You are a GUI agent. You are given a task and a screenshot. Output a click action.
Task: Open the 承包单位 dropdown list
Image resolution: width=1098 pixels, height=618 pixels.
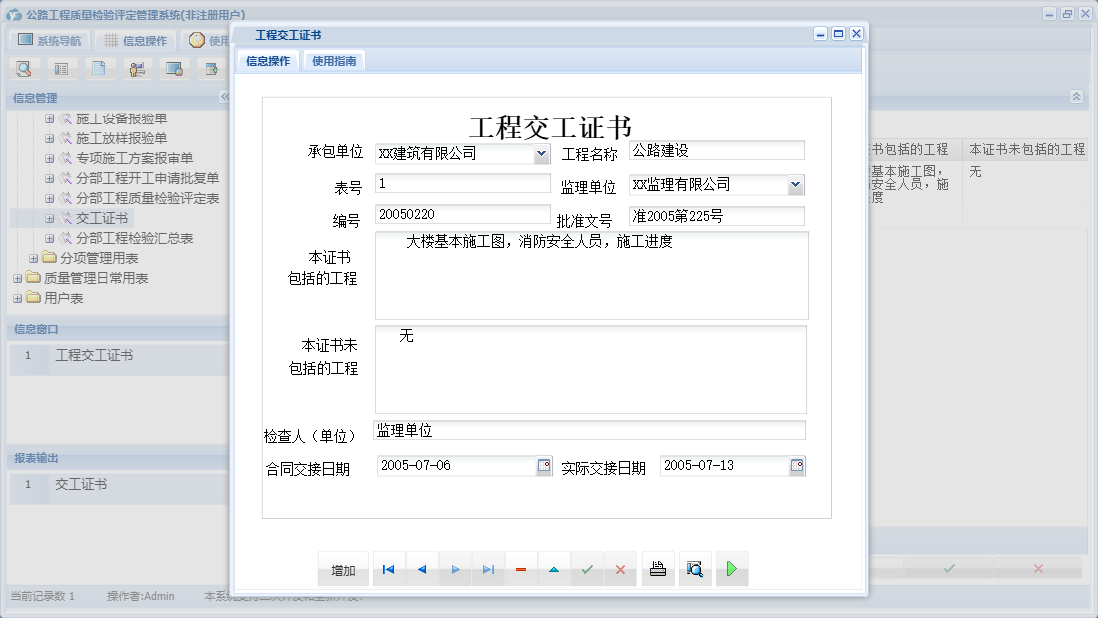[x=543, y=152]
